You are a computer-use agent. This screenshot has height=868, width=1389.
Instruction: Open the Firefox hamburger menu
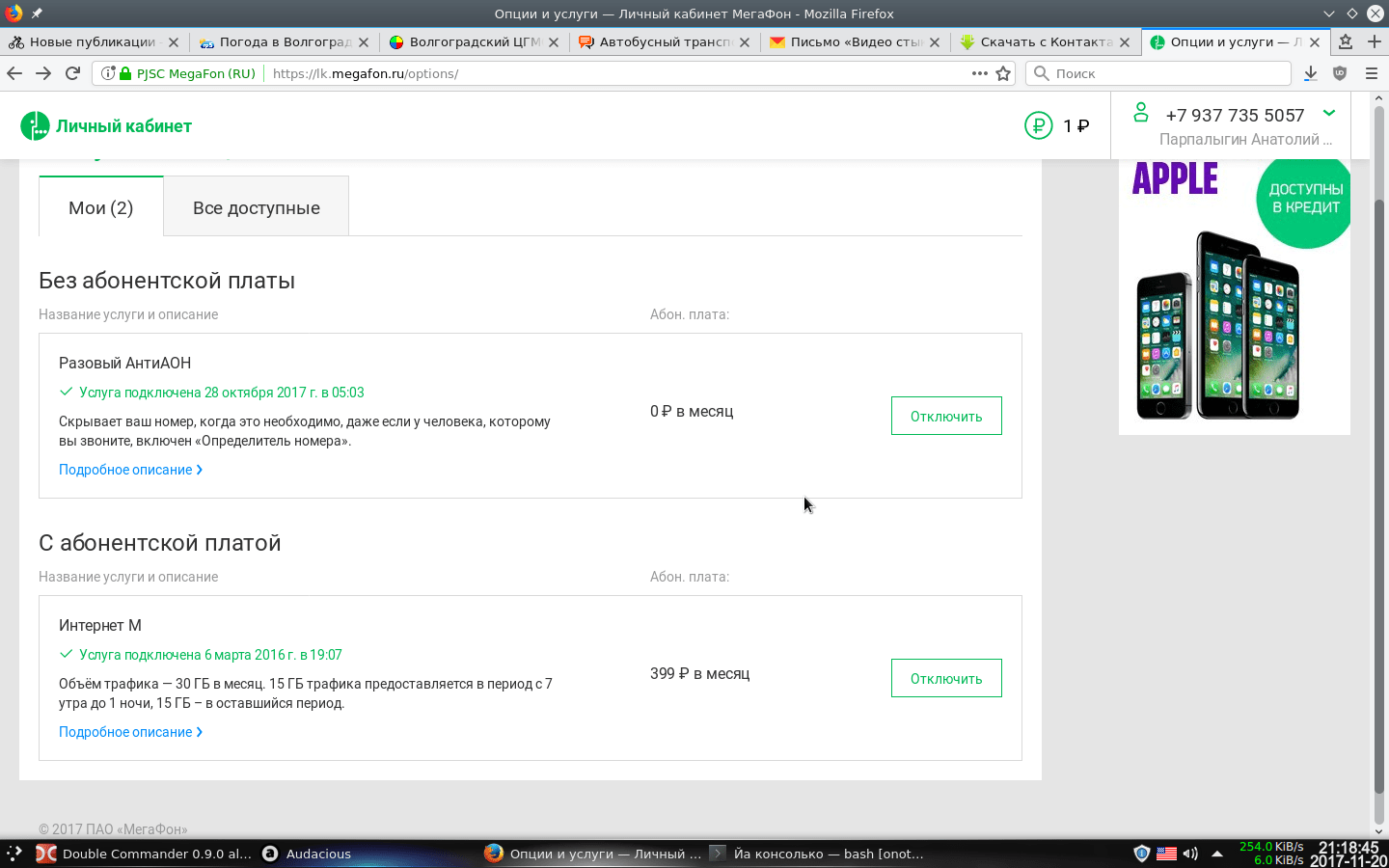pyautogui.click(x=1371, y=73)
